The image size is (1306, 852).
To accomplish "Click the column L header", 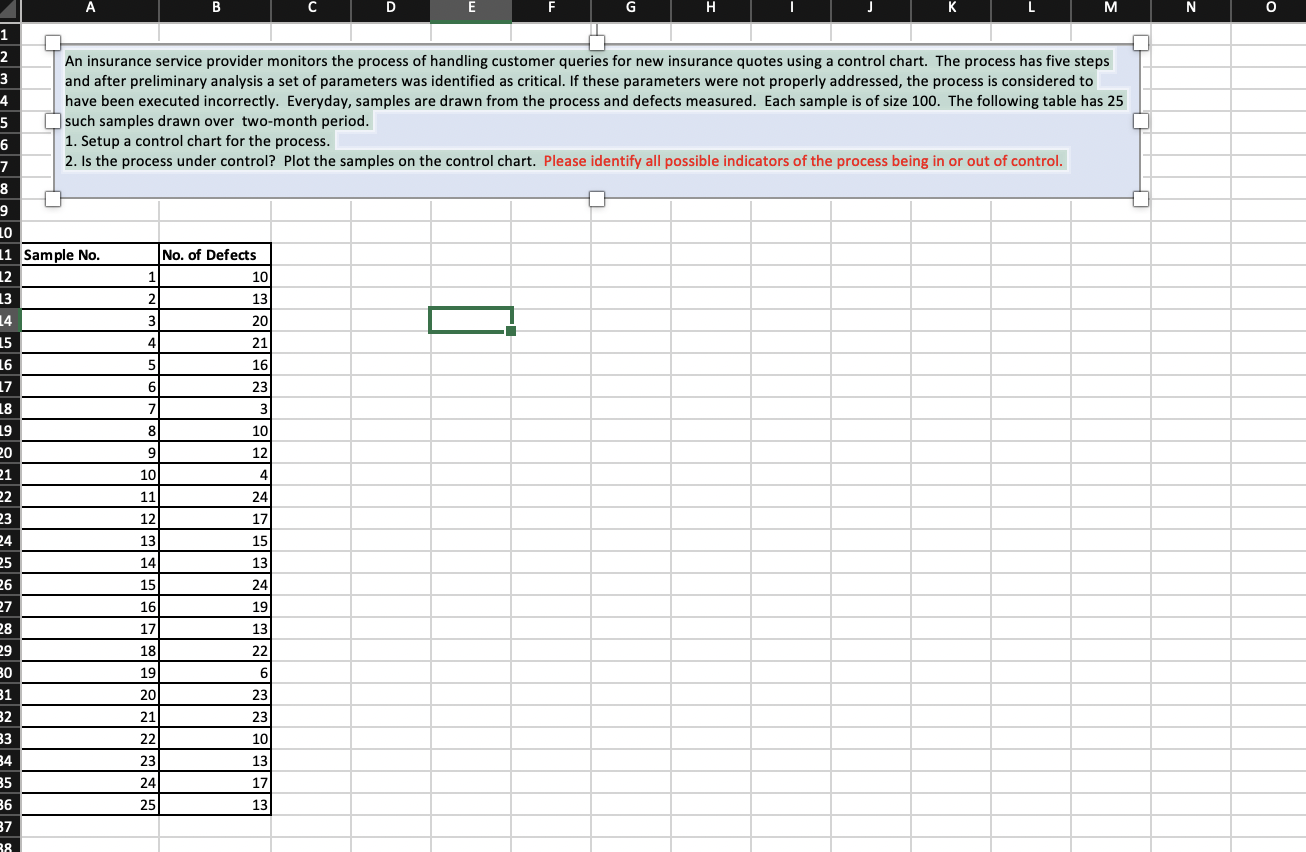I will [1030, 10].
